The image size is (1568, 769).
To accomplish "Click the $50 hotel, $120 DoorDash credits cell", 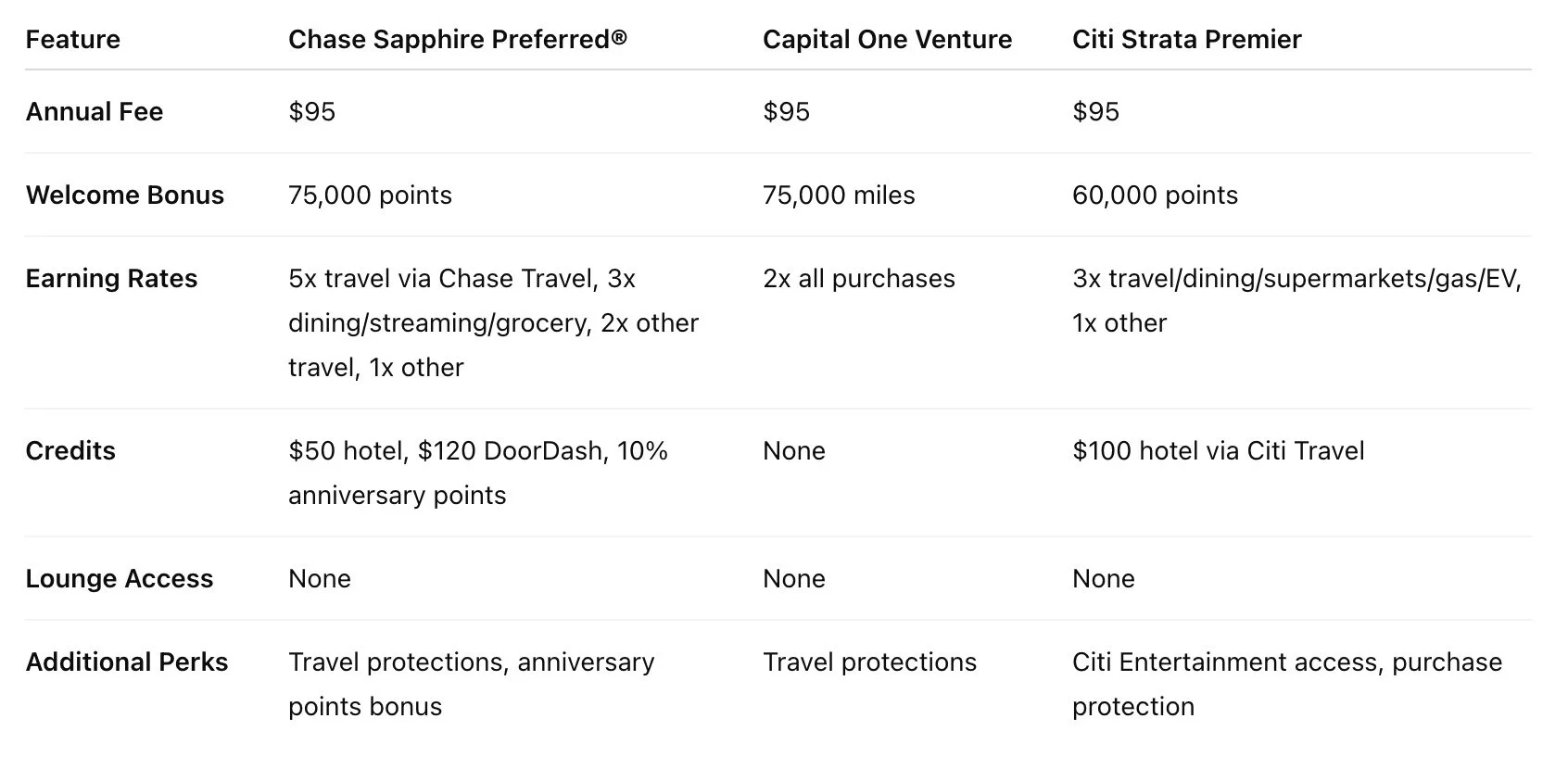I will [477, 451].
